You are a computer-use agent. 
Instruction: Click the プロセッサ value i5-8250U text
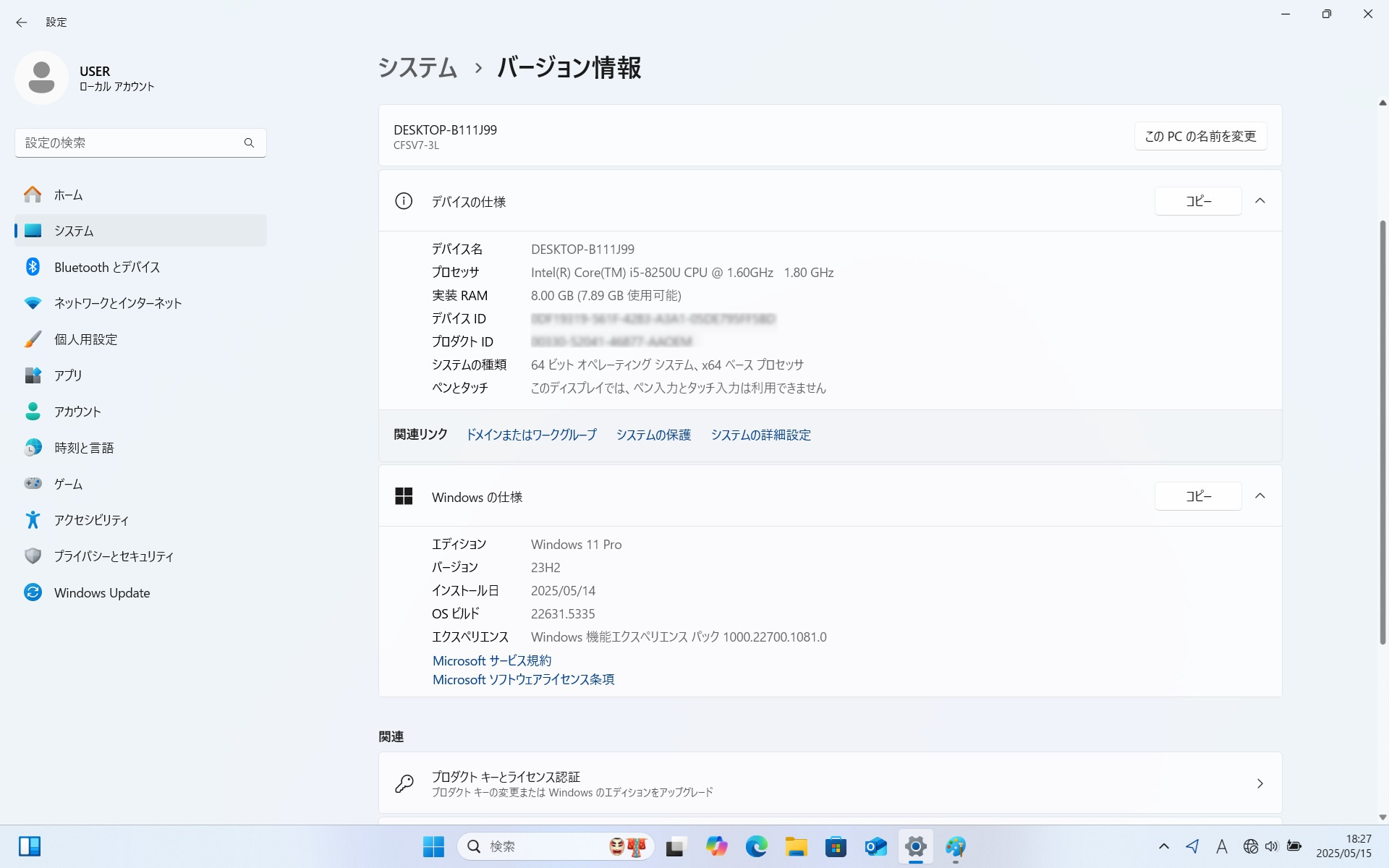pyautogui.click(x=682, y=273)
